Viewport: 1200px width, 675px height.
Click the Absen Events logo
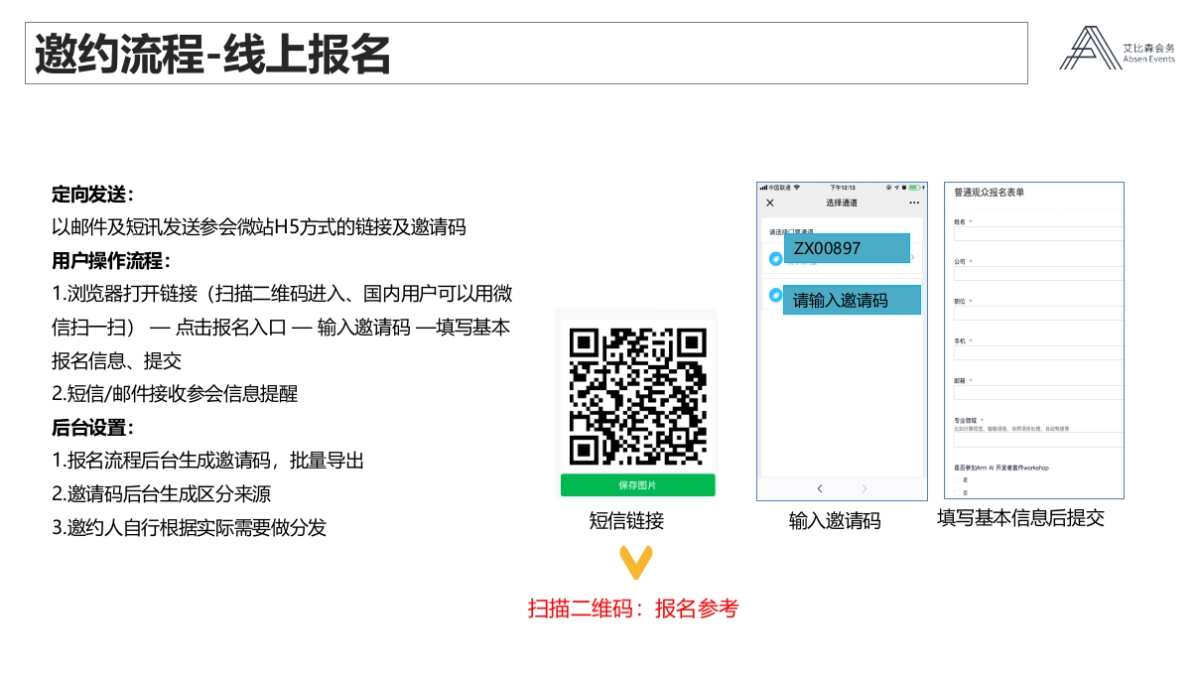[1110, 48]
